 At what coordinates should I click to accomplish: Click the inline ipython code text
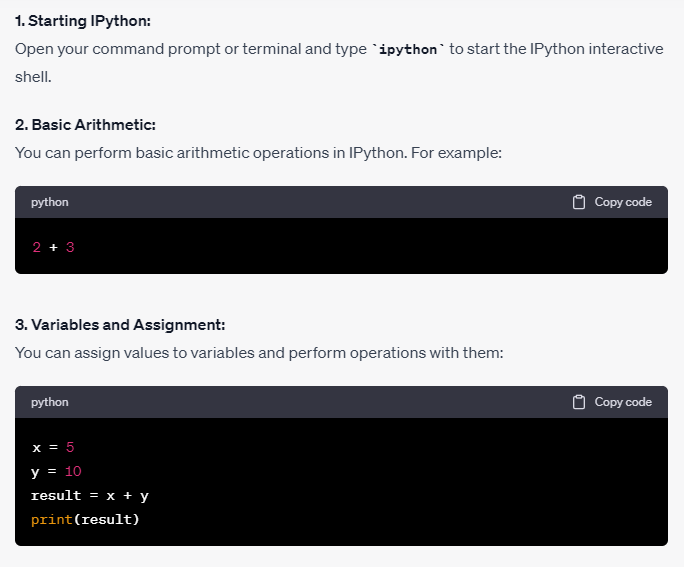[x=408, y=50]
